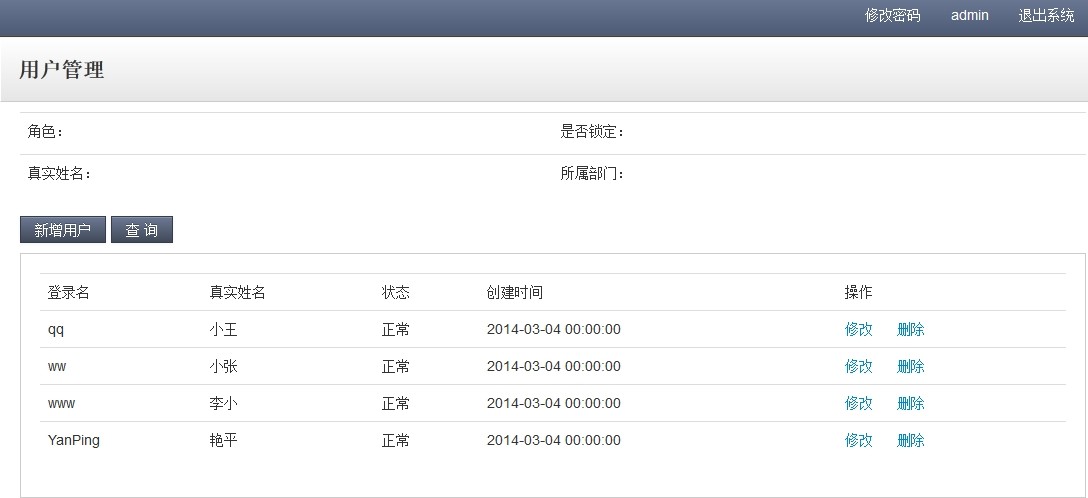Edit user www via 修改

858,403
